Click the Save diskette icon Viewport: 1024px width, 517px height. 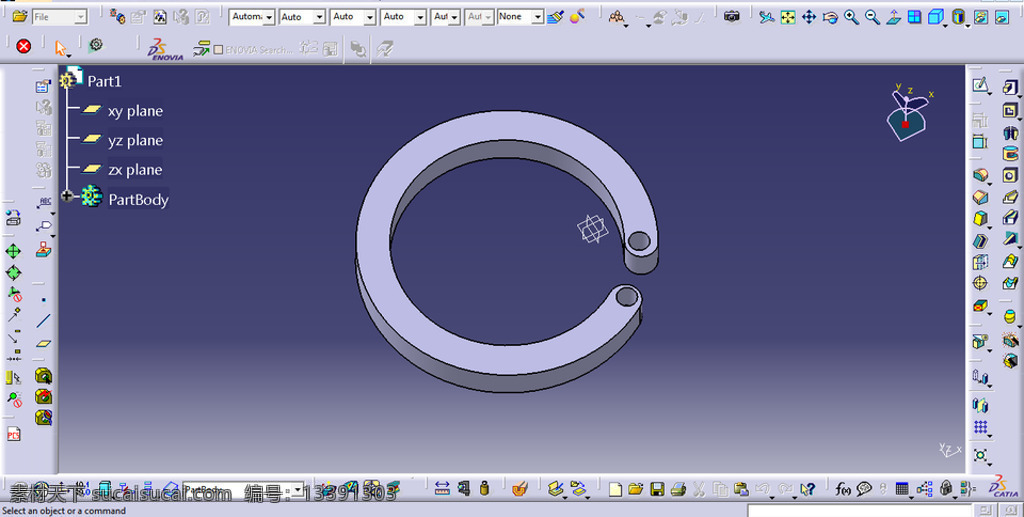[x=657, y=489]
